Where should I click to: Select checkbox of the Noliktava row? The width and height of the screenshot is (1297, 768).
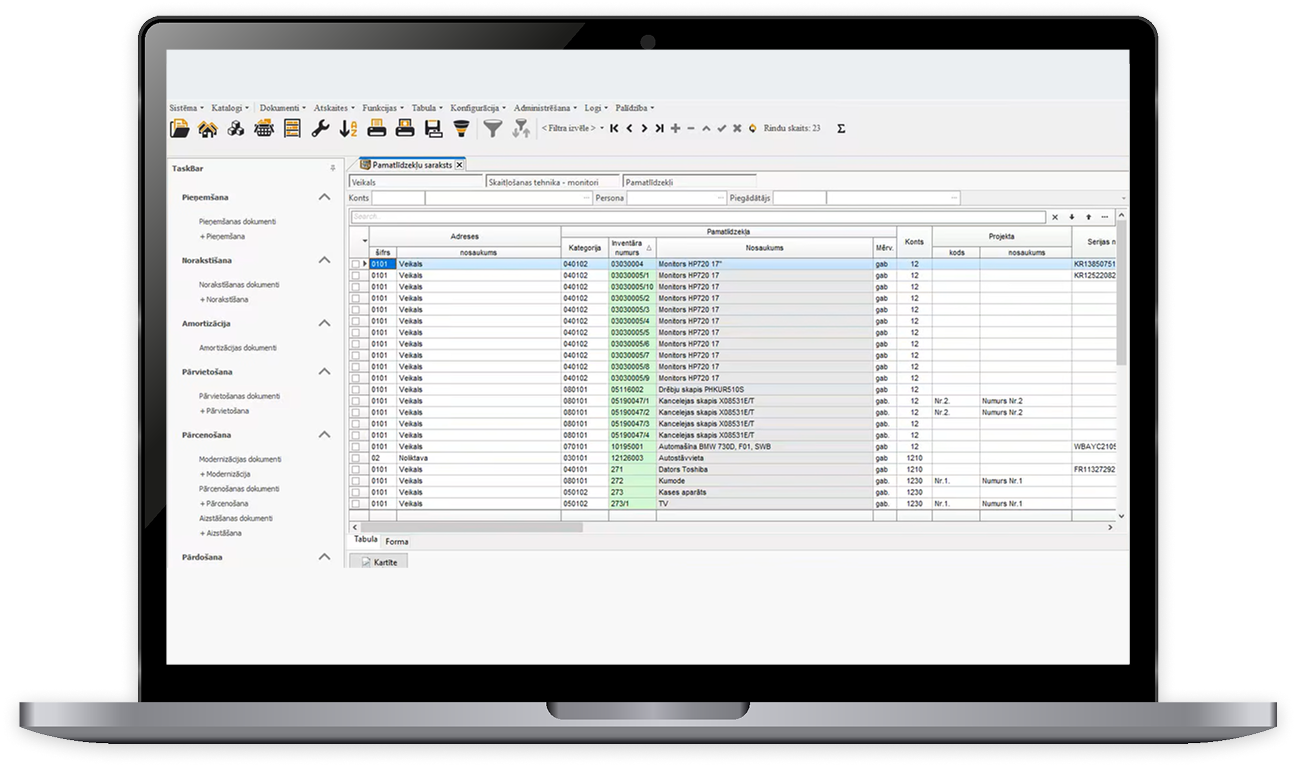(x=356, y=458)
